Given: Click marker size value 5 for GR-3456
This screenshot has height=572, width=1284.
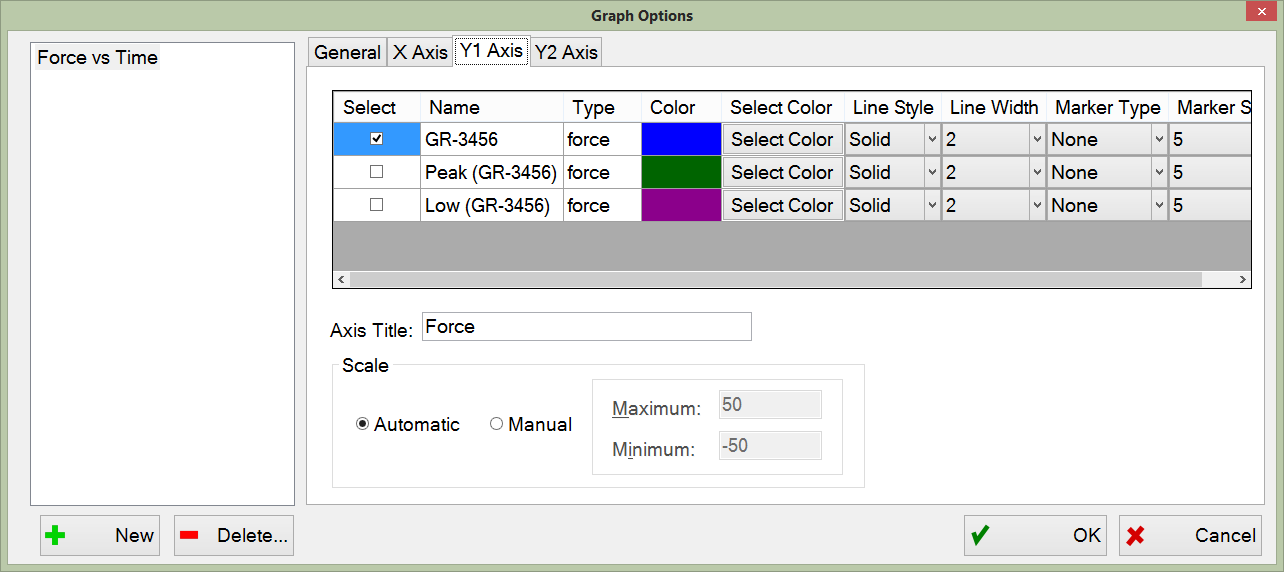Looking at the screenshot, I should coord(1211,139).
